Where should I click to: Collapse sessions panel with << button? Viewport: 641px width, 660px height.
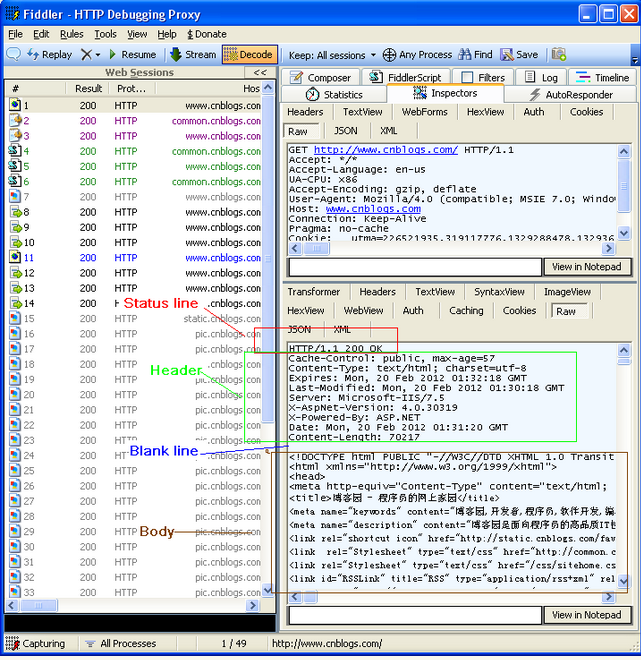click(260, 73)
